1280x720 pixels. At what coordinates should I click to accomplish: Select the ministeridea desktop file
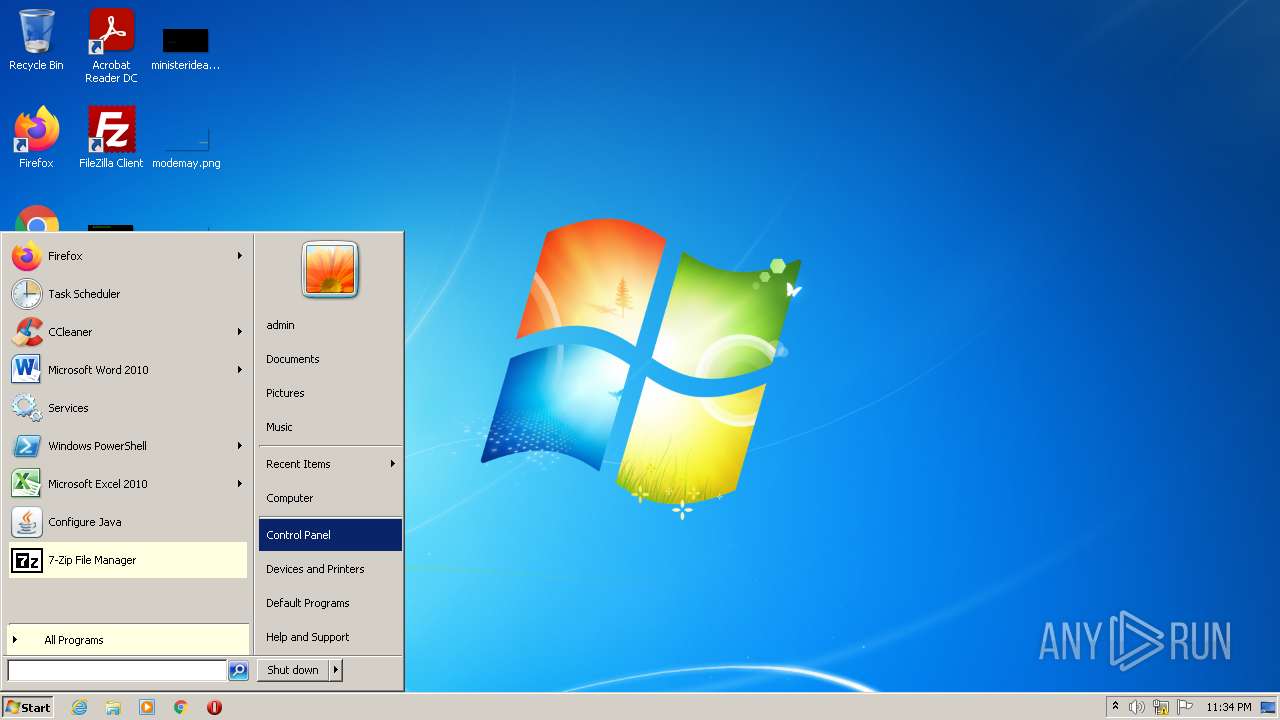pos(186,50)
